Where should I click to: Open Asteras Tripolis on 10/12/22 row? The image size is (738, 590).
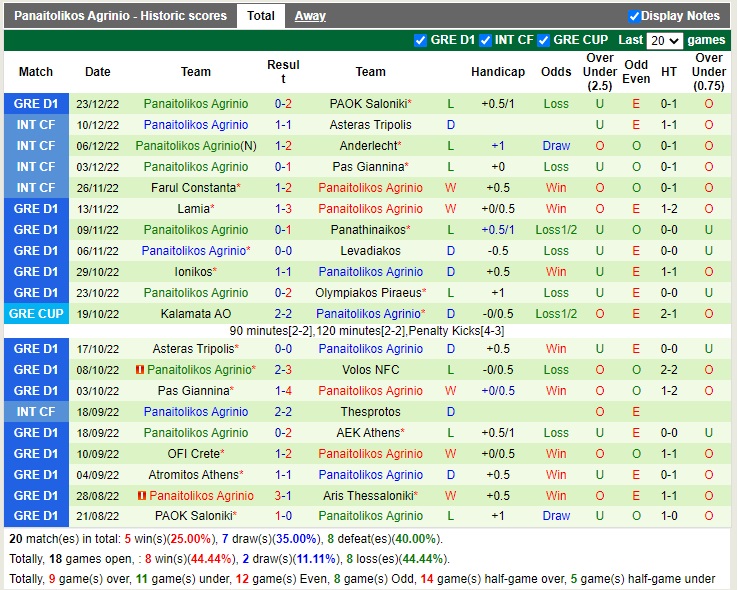(370, 125)
